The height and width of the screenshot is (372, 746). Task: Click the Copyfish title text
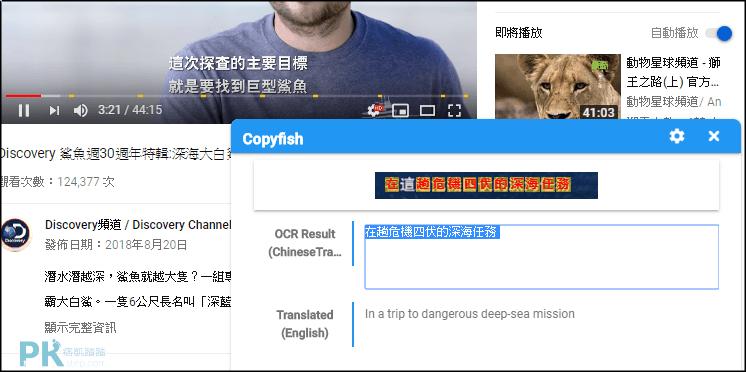[273, 139]
